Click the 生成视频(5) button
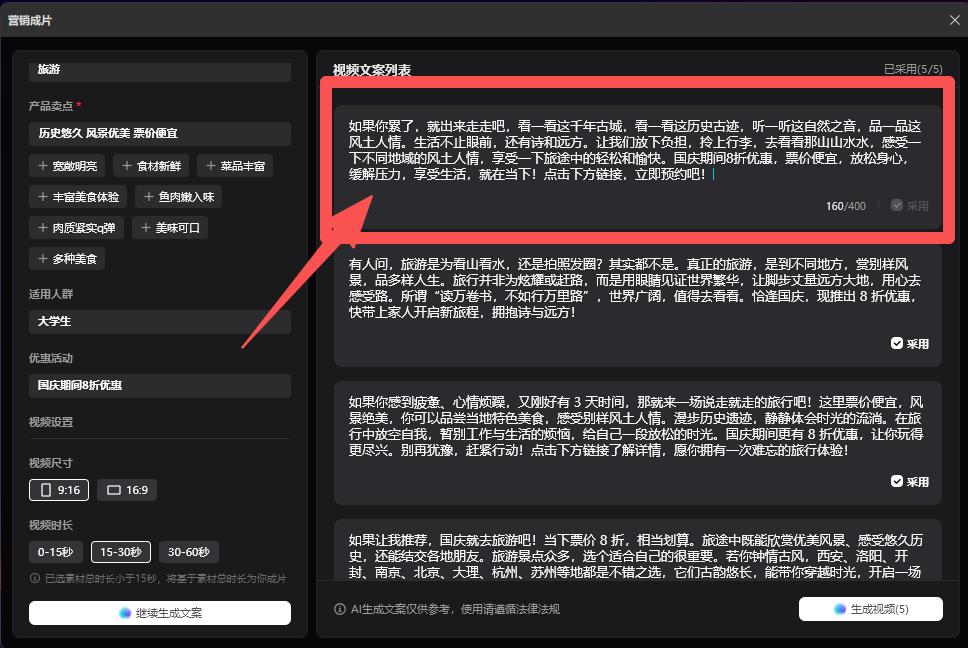 870,609
